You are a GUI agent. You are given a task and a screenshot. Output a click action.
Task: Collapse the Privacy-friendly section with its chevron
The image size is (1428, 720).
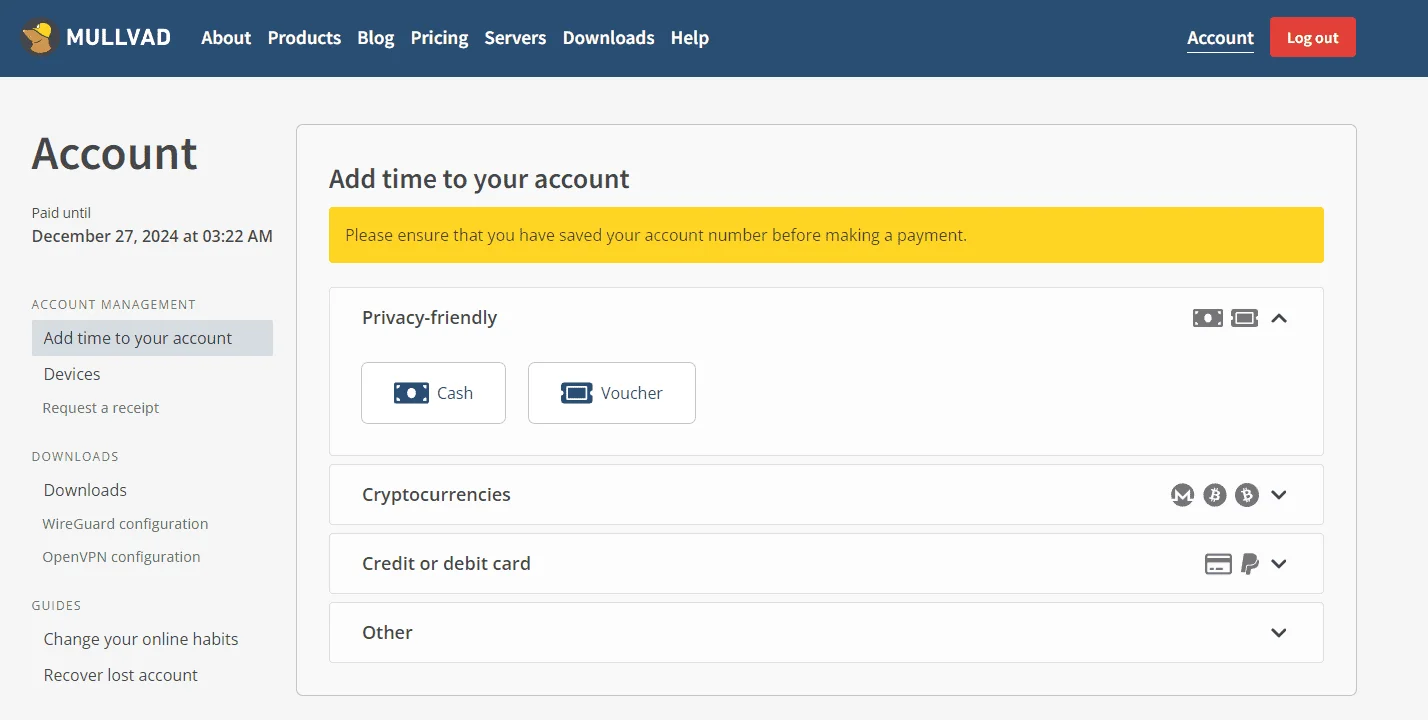pos(1279,318)
